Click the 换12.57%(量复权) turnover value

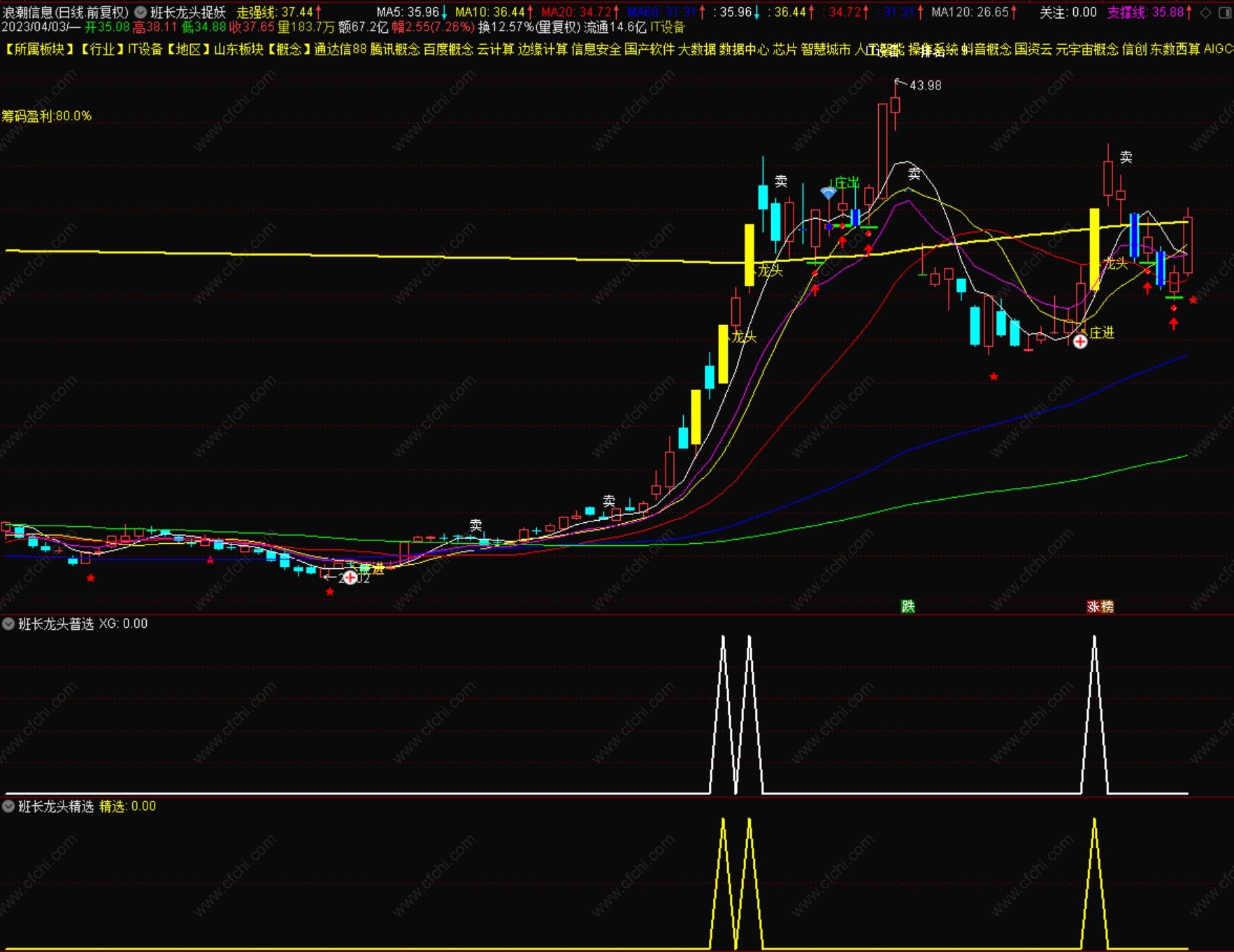click(x=529, y=27)
